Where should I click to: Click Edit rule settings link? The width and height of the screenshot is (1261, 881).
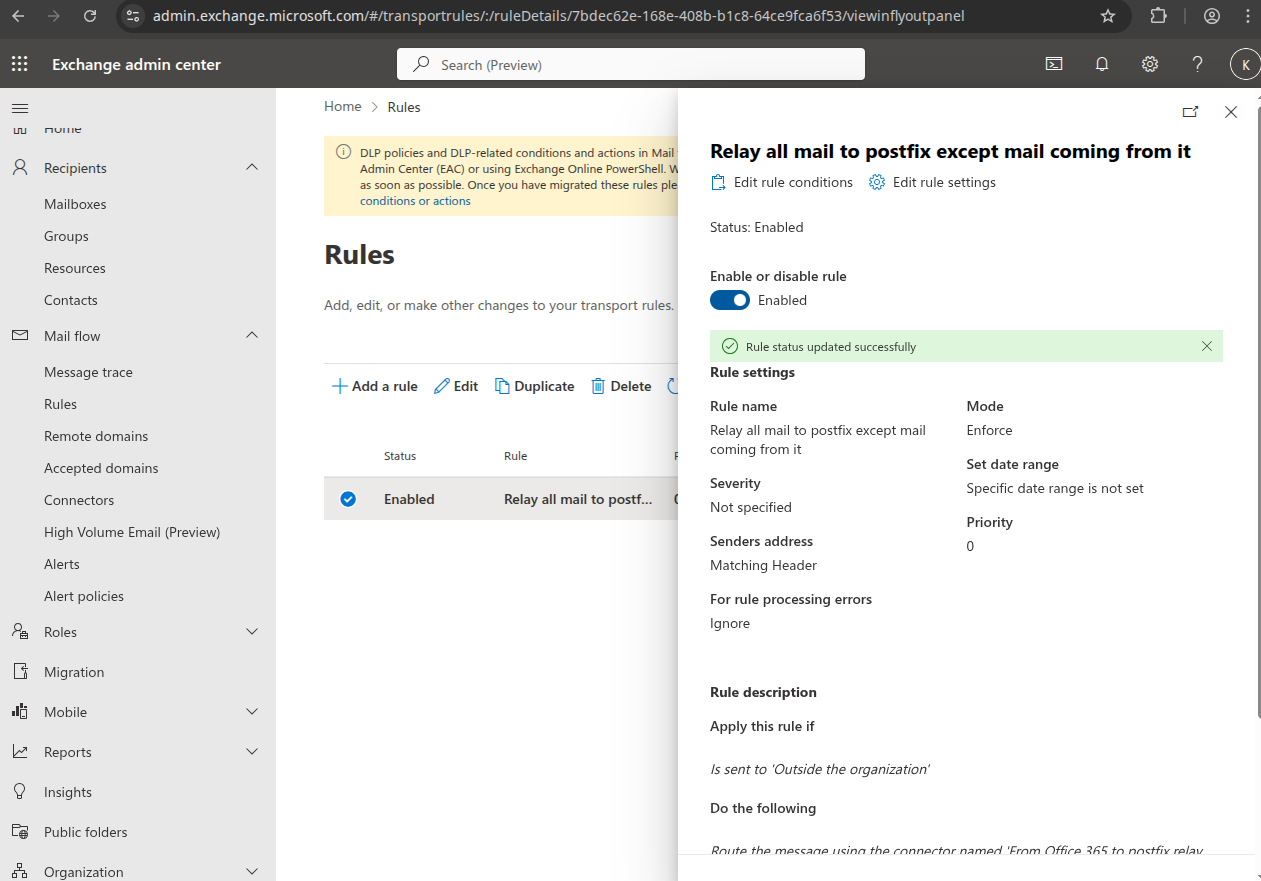tap(932, 182)
